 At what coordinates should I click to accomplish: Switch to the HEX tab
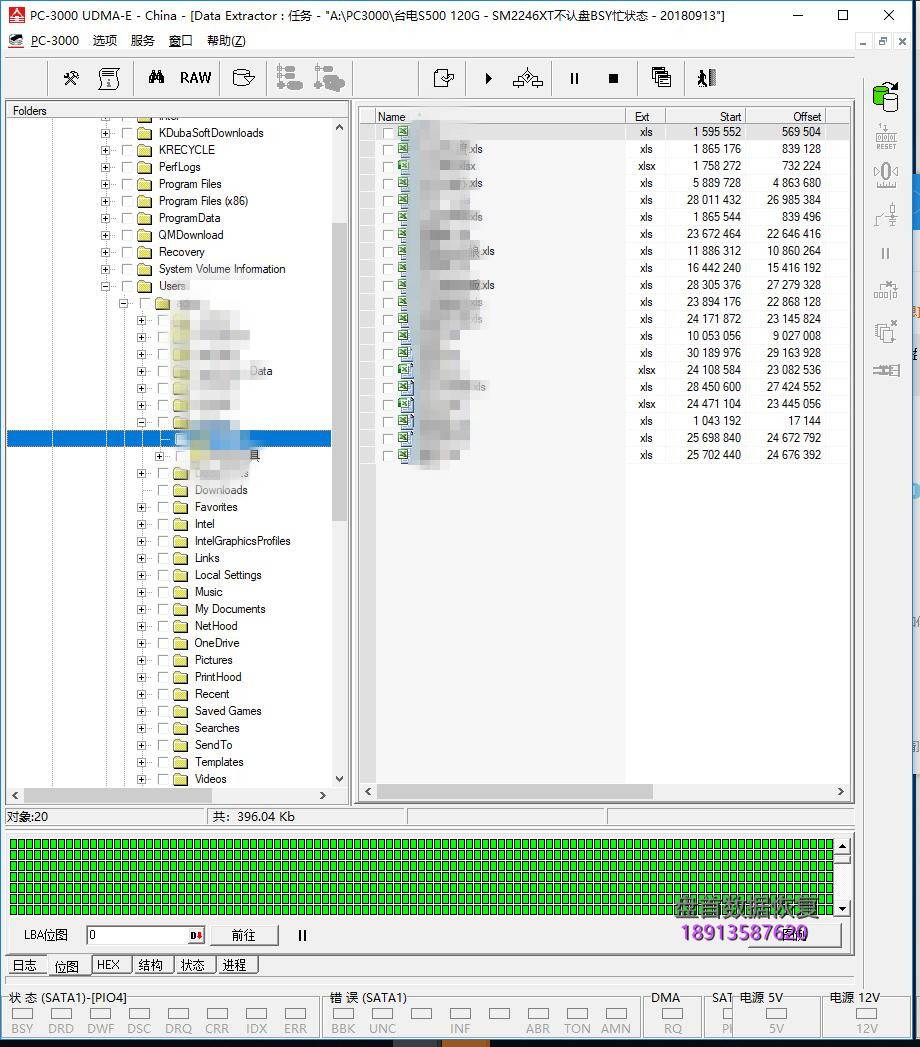[x=108, y=965]
